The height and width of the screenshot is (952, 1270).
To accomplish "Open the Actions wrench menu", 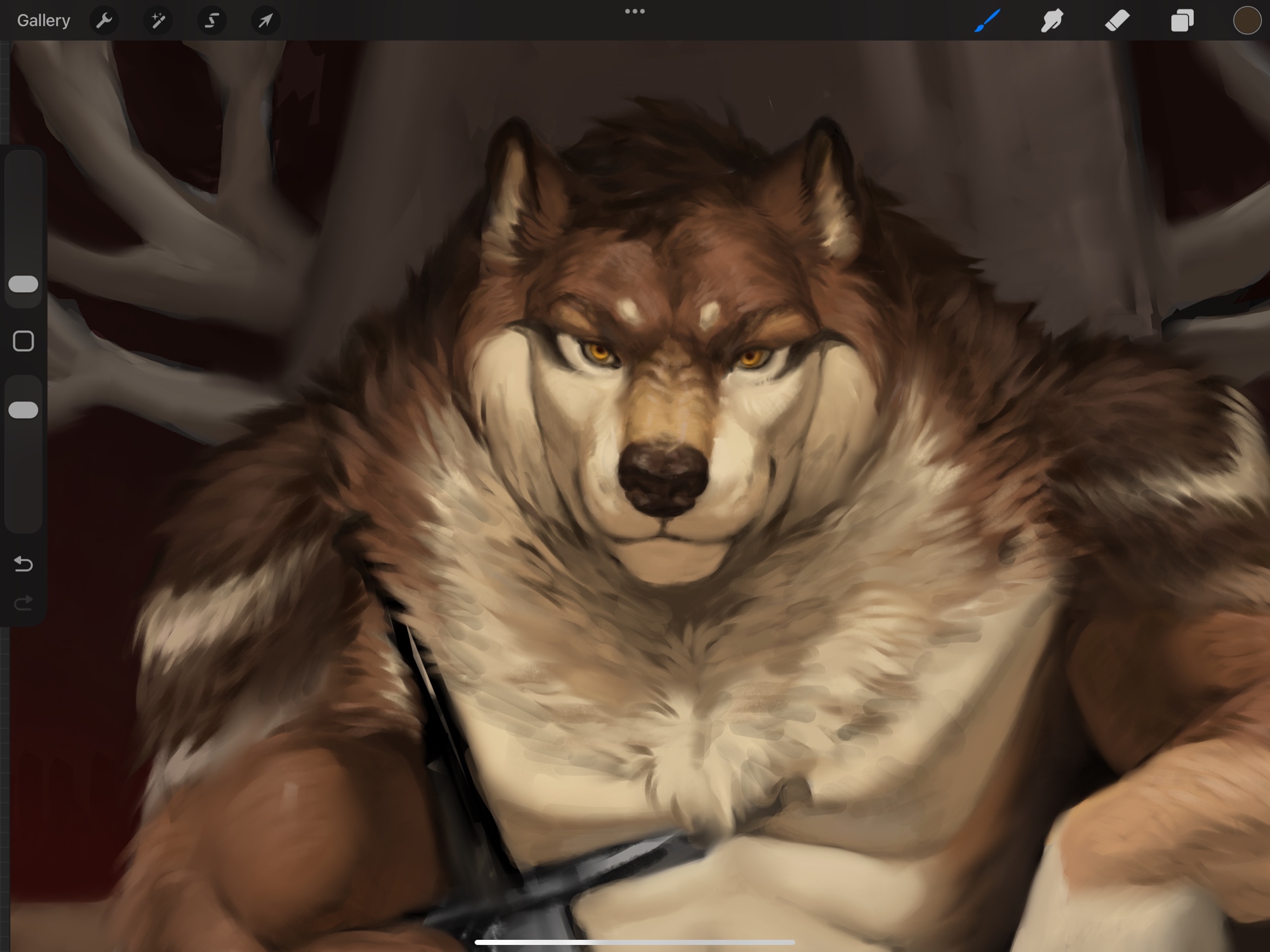I will click(x=104, y=21).
